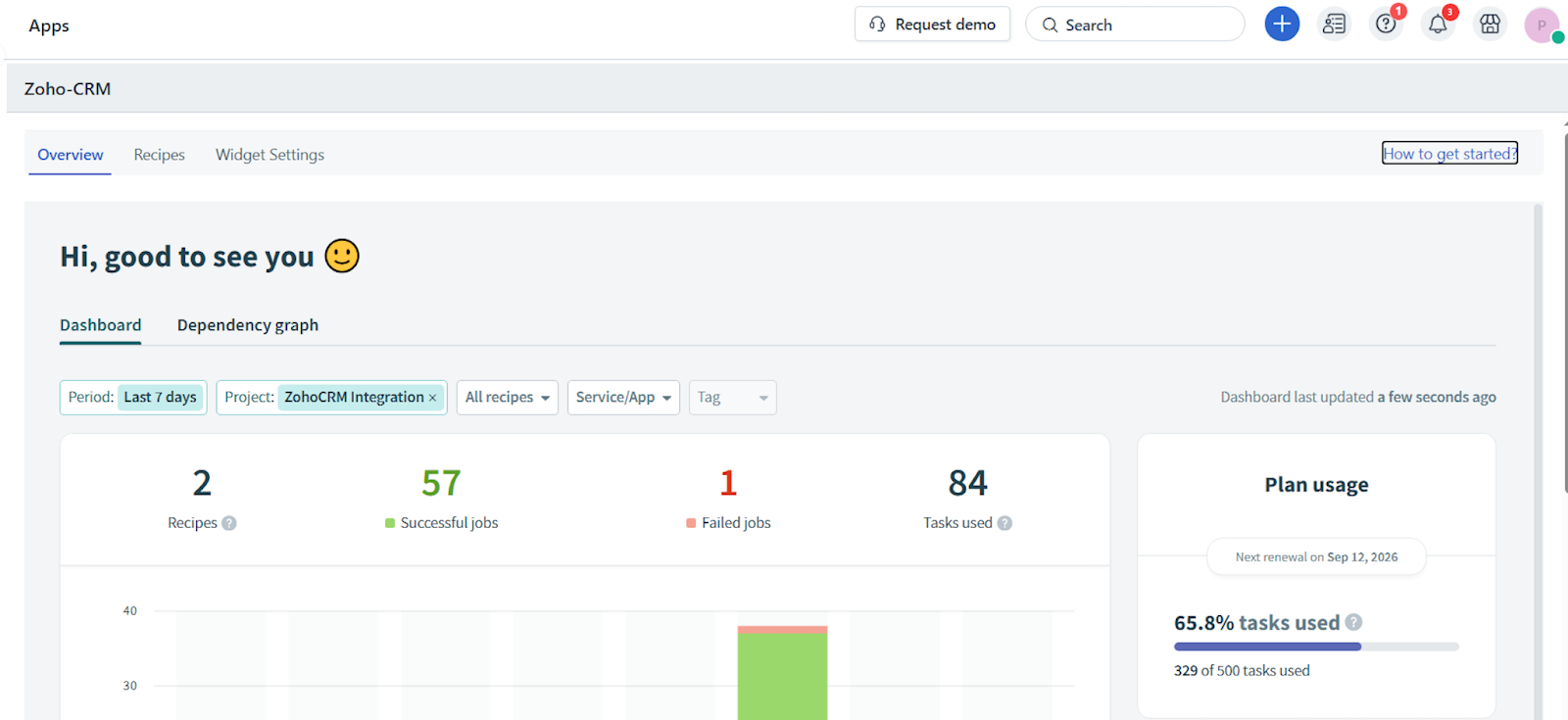Open the Project filter selector

[x=331, y=397]
